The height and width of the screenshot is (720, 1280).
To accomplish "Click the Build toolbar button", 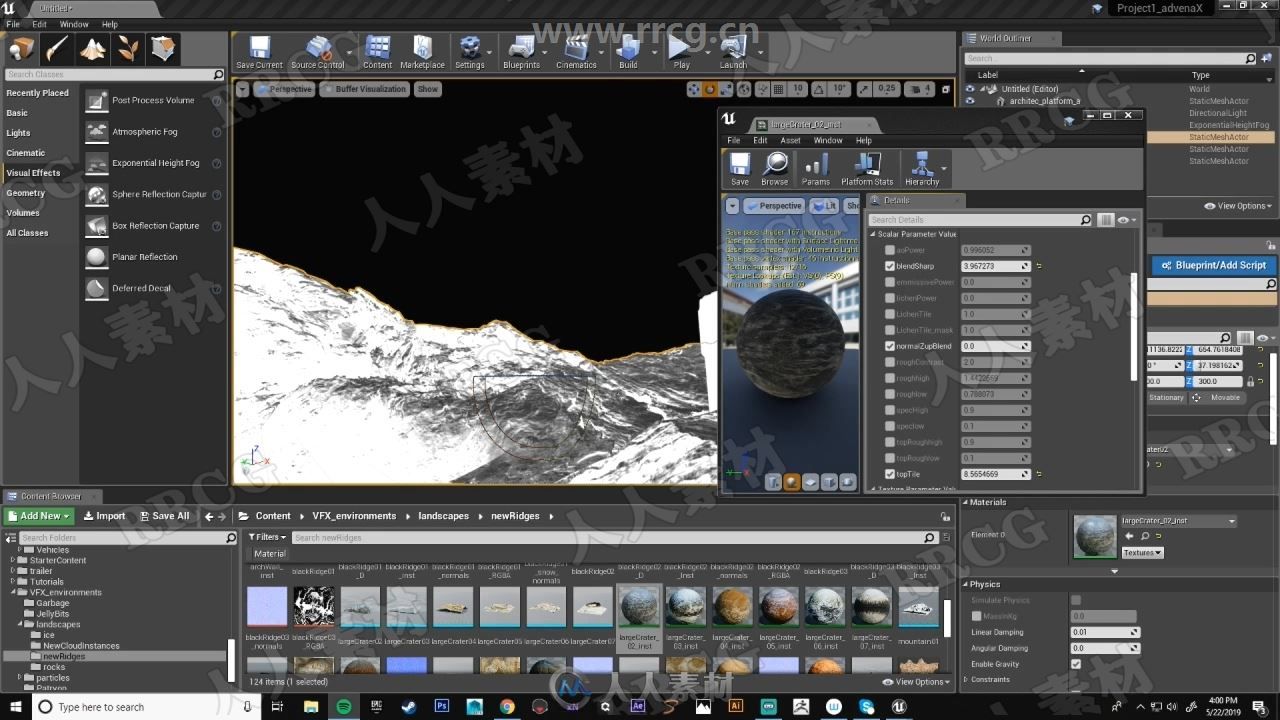I will [x=628, y=52].
